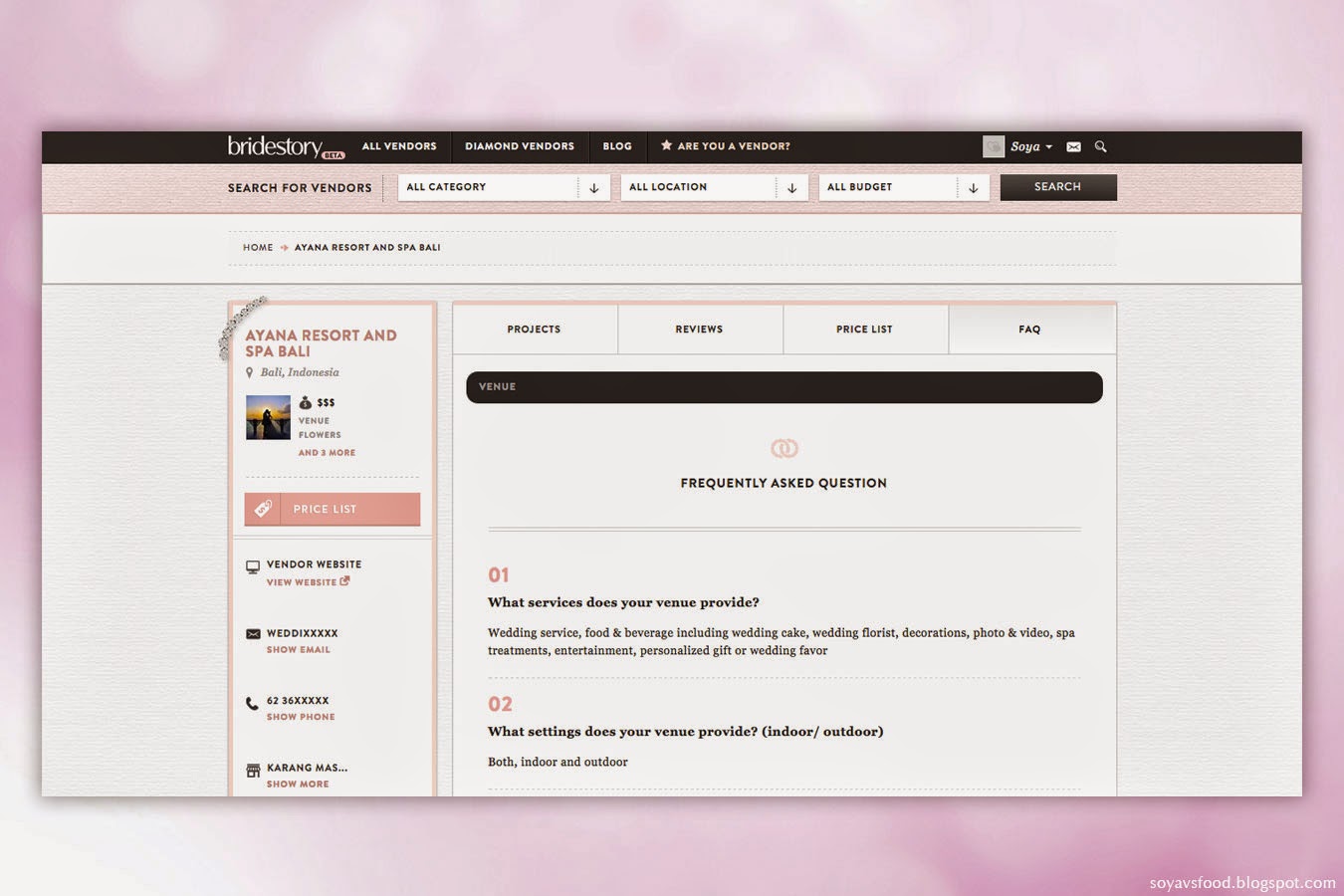Click the question number 02

(x=500, y=704)
